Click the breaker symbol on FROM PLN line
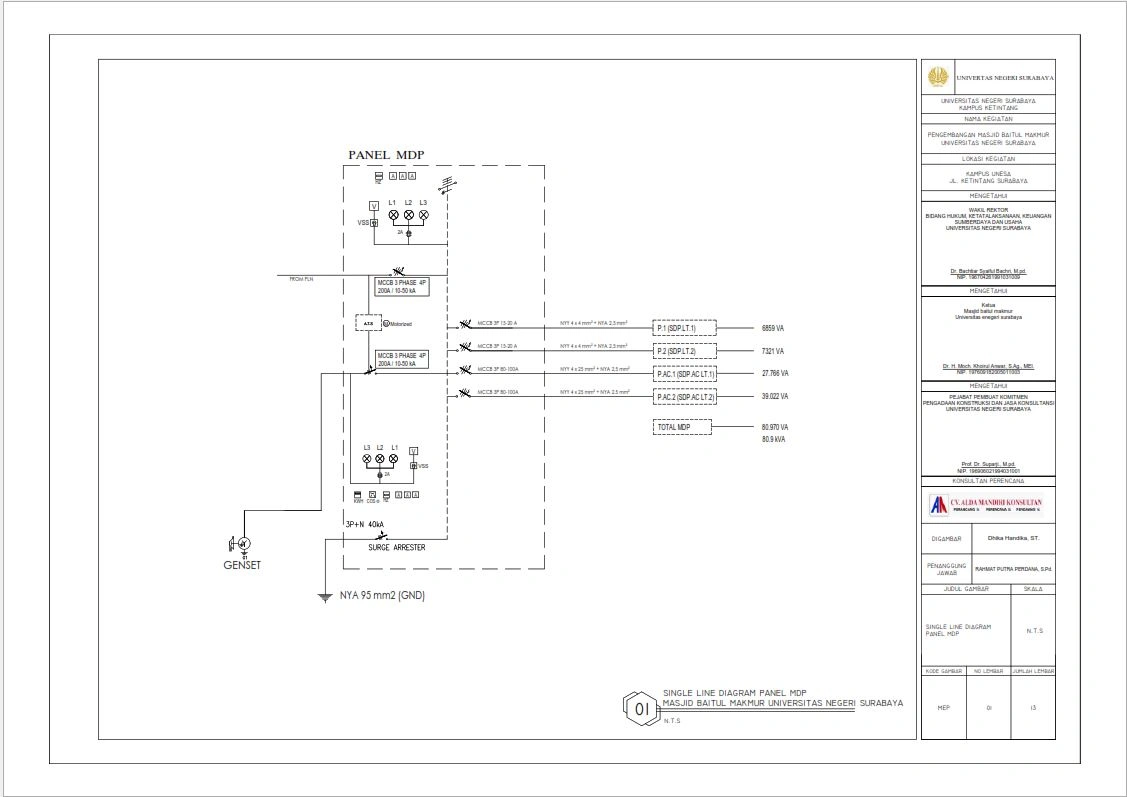Viewport: 1127px width, 797px height. (397, 272)
